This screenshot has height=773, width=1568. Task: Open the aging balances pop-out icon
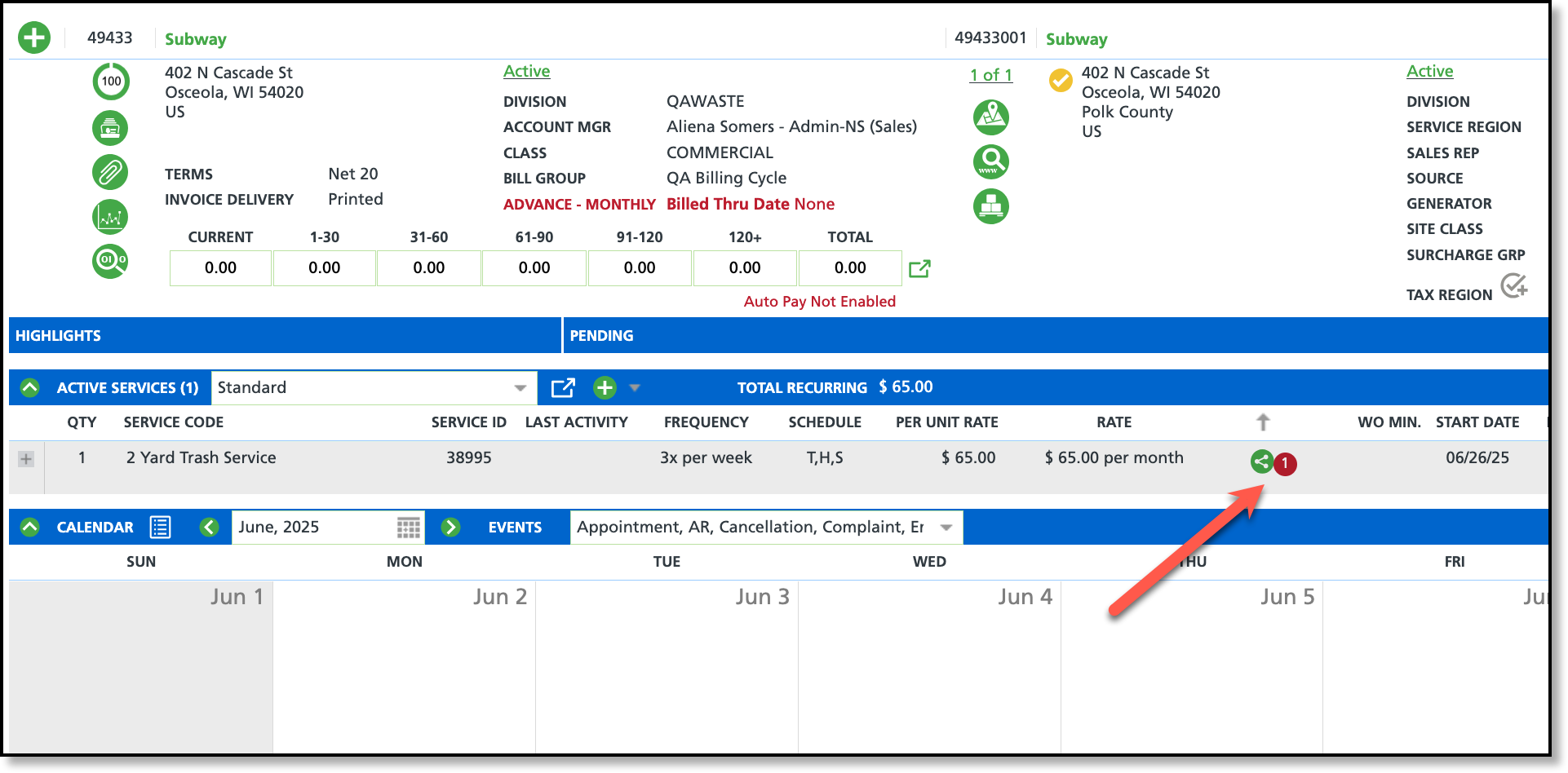point(919,268)
